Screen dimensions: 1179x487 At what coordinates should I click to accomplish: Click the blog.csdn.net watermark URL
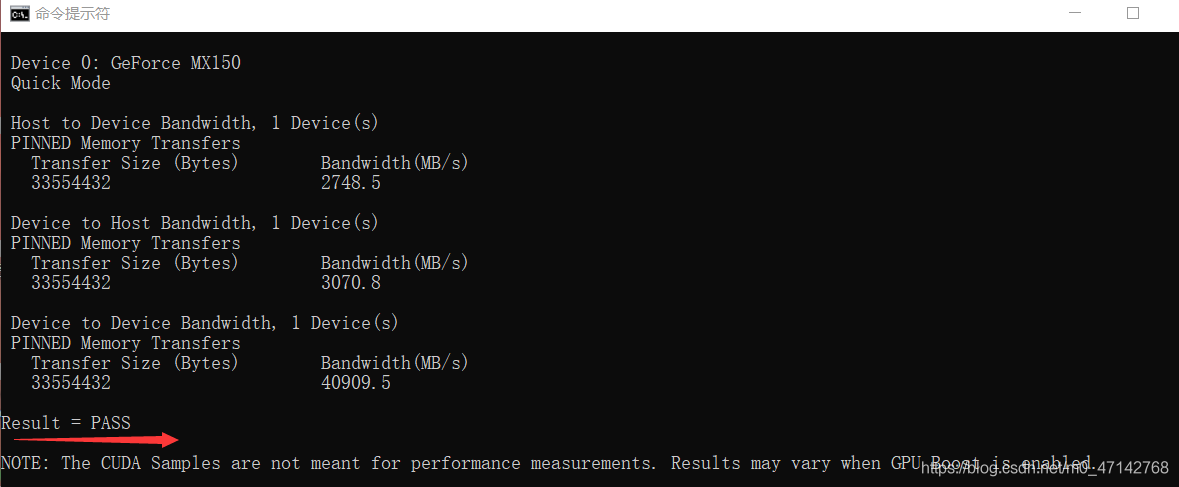[x=1044, y=468]
